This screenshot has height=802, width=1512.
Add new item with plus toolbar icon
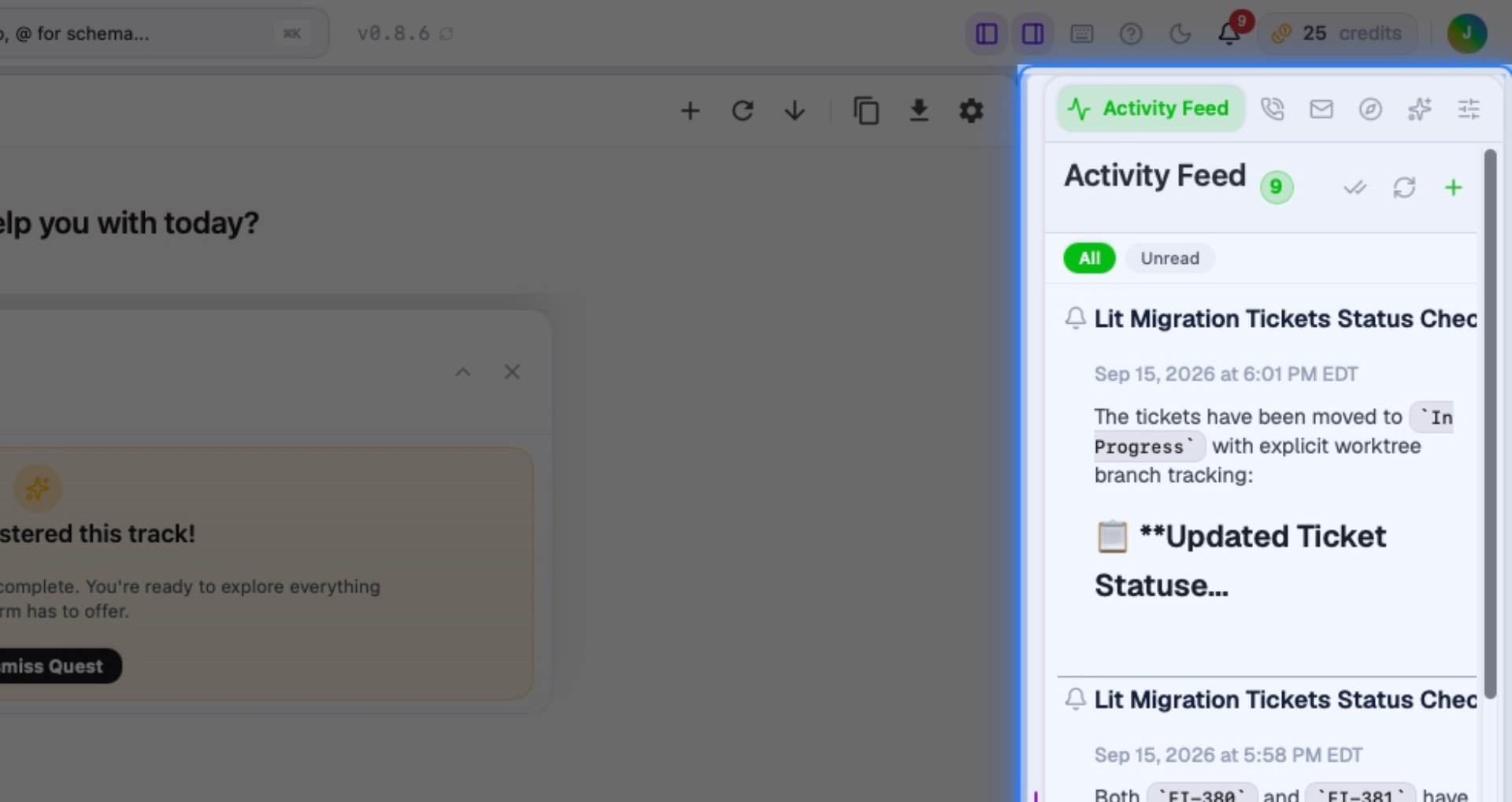[x=690, y=110]
